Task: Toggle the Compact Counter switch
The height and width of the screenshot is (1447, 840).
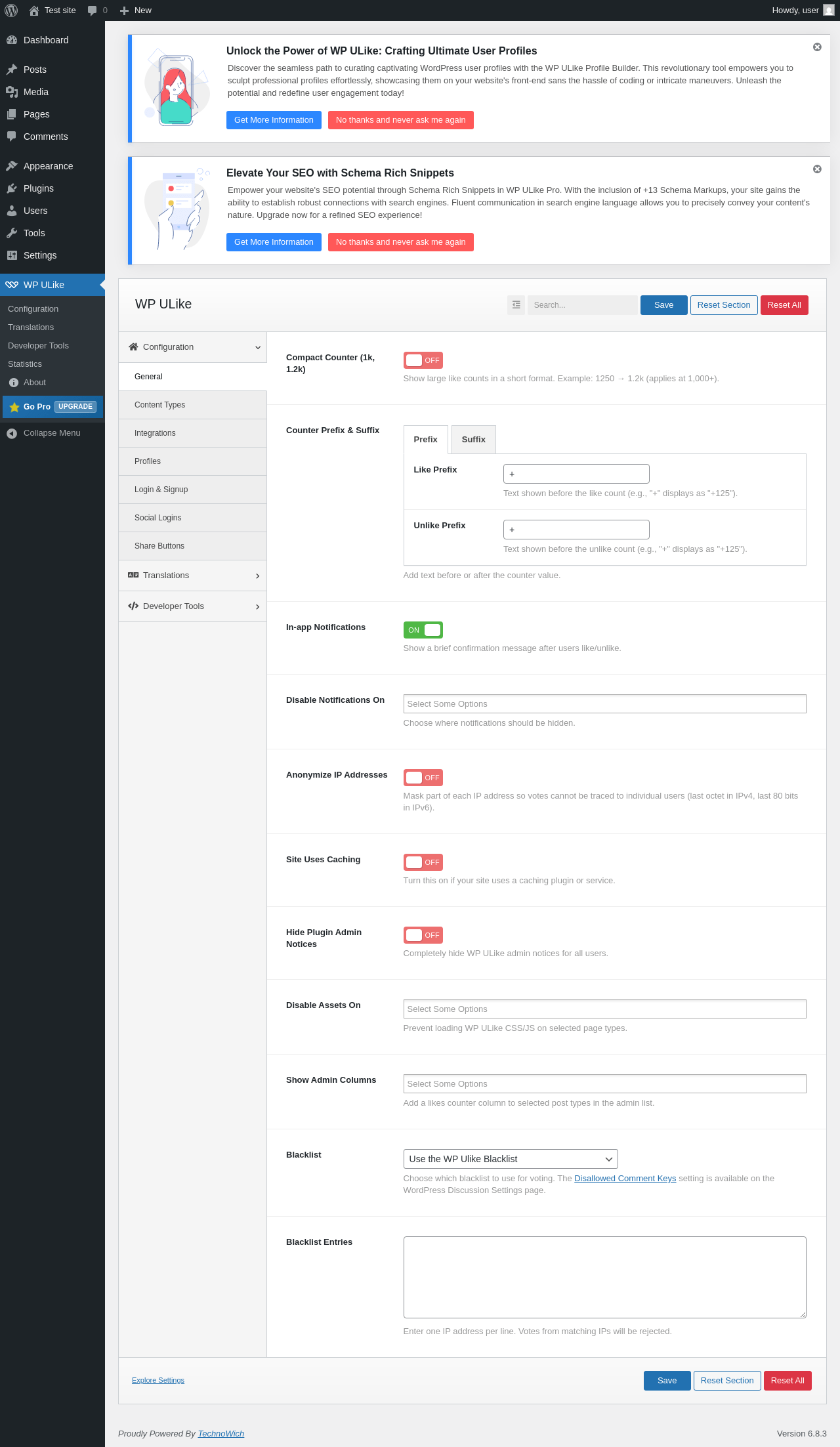Action: pyautogui.click(x=423, y=360)
